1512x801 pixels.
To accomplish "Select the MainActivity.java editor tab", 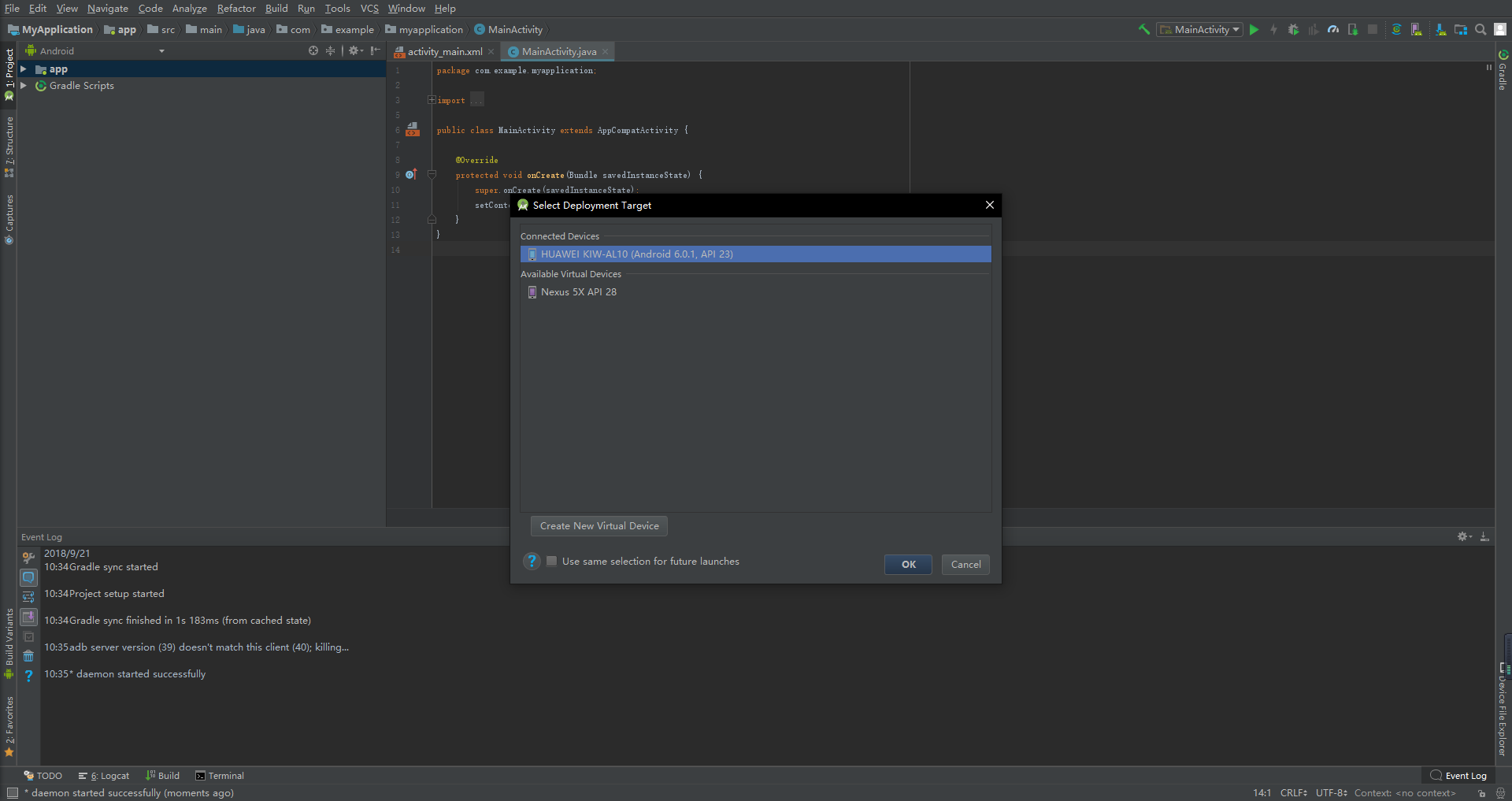I will click(x=558, y=51).
